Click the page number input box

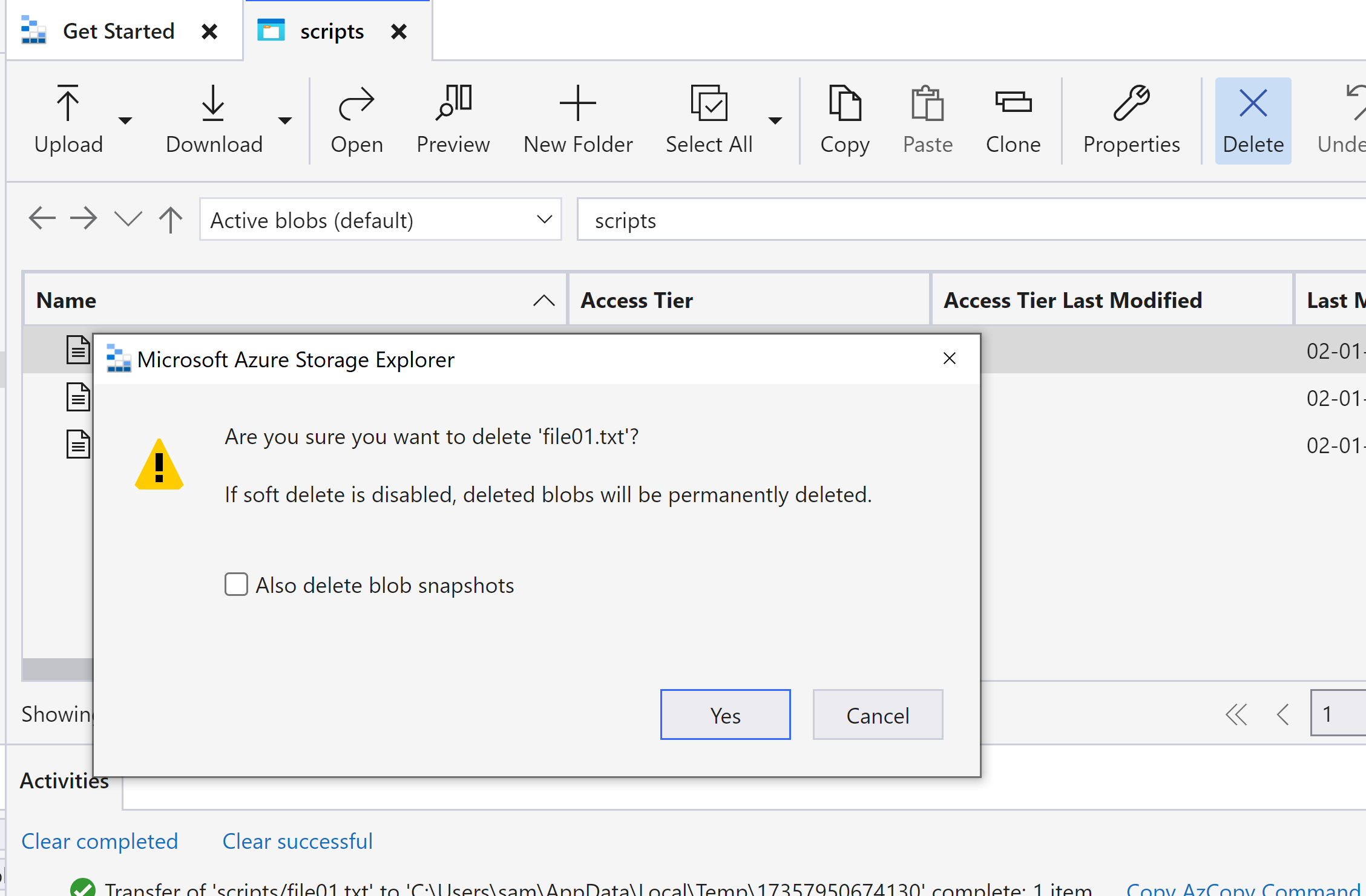click(x=1338, y=714)
